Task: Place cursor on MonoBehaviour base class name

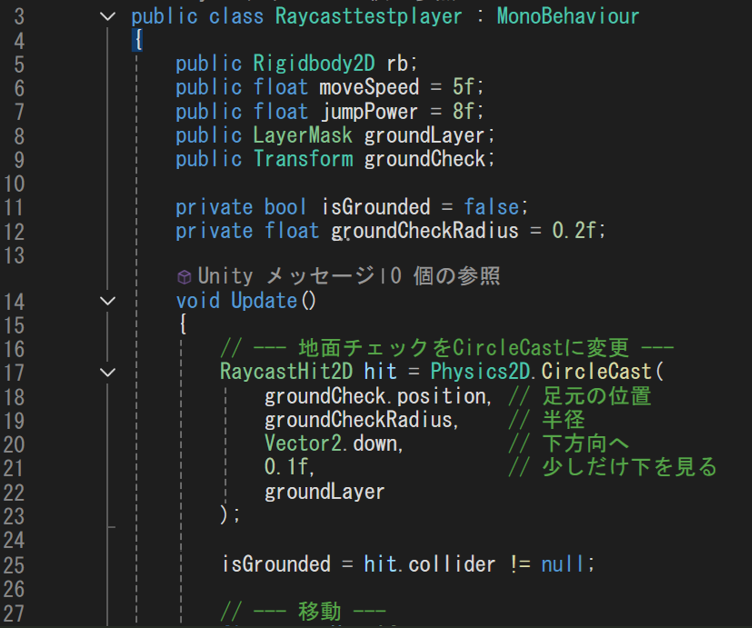Action: tap(567, 17)
